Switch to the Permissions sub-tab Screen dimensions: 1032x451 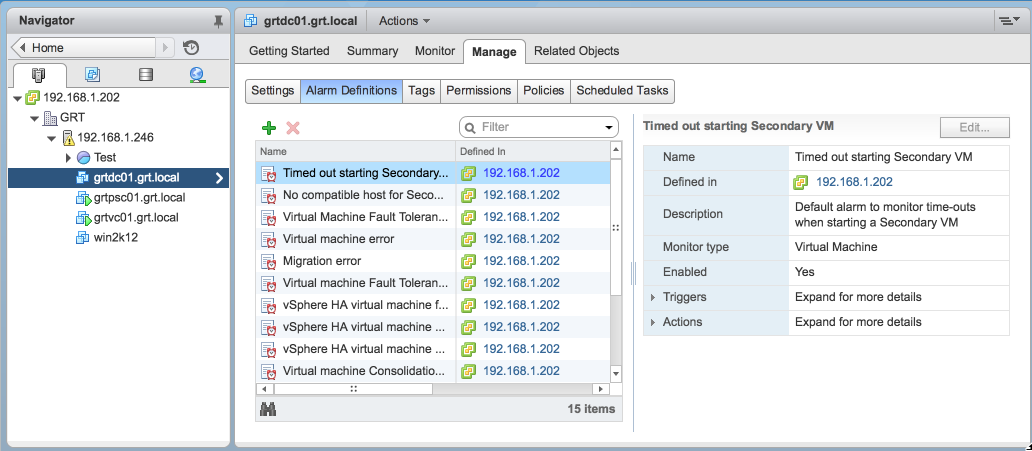tap(478, 91)
